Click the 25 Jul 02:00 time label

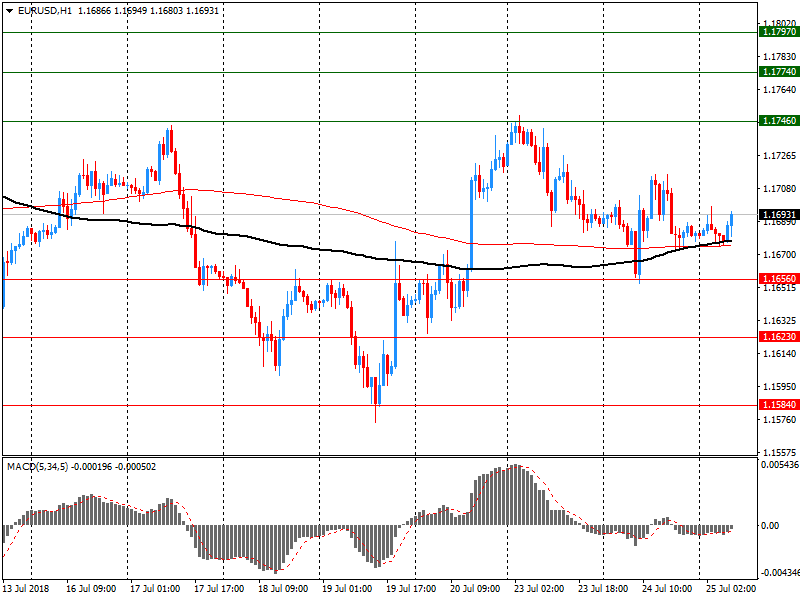coord(731,589)
